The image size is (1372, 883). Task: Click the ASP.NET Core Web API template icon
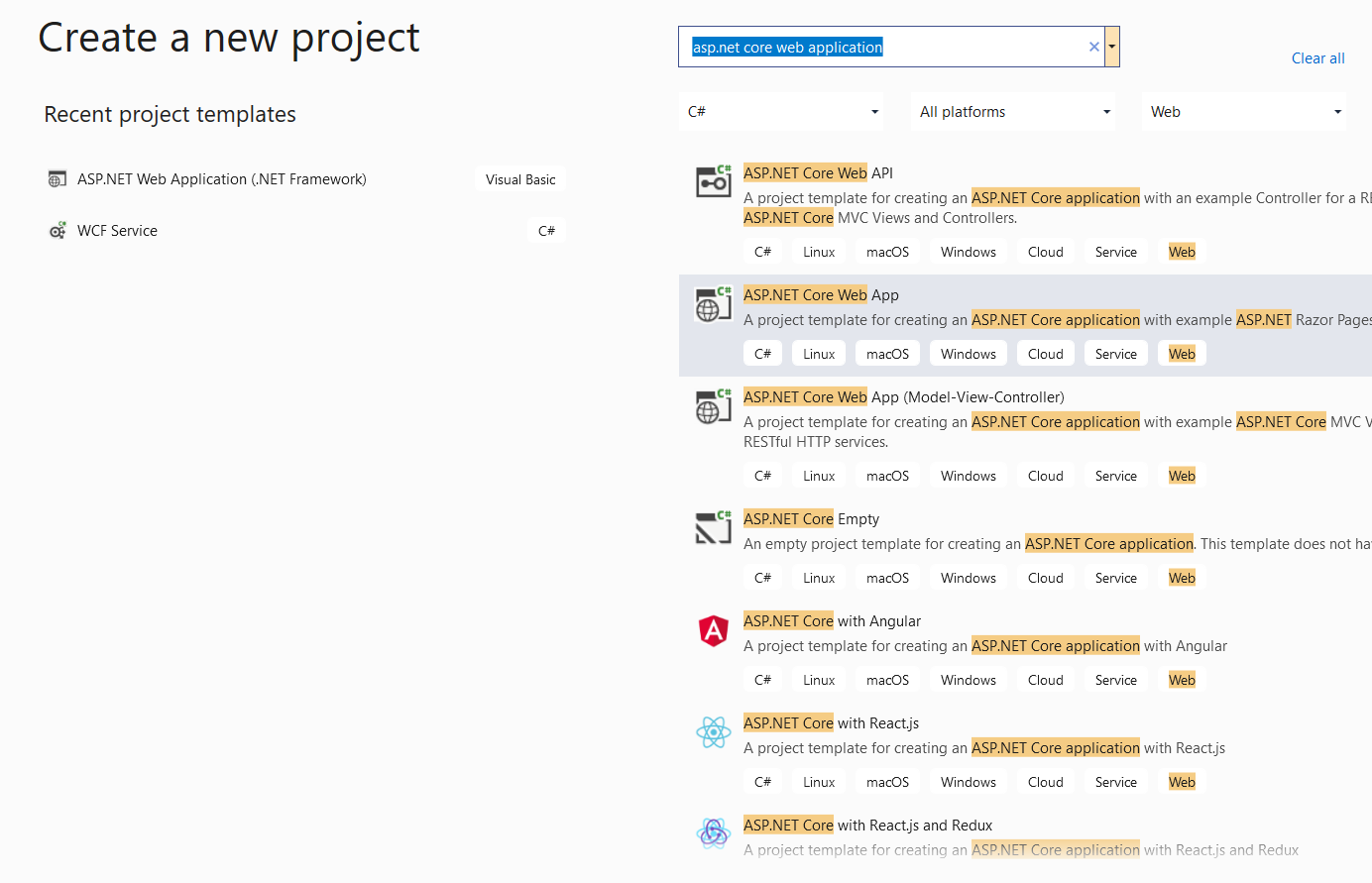[x=714, y=181]
